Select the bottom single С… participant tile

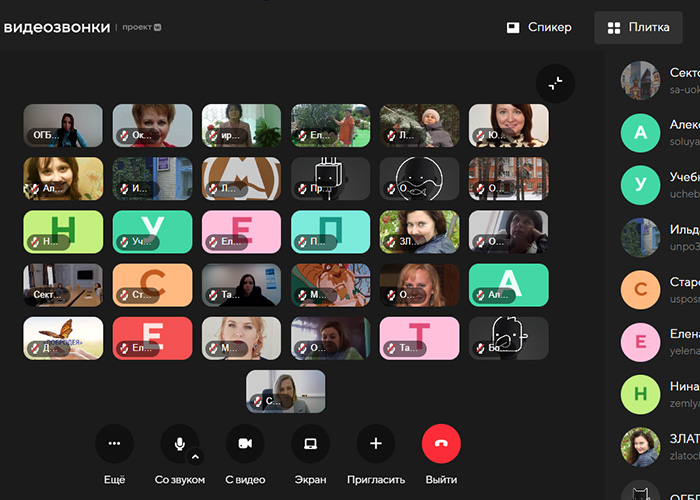286,392
